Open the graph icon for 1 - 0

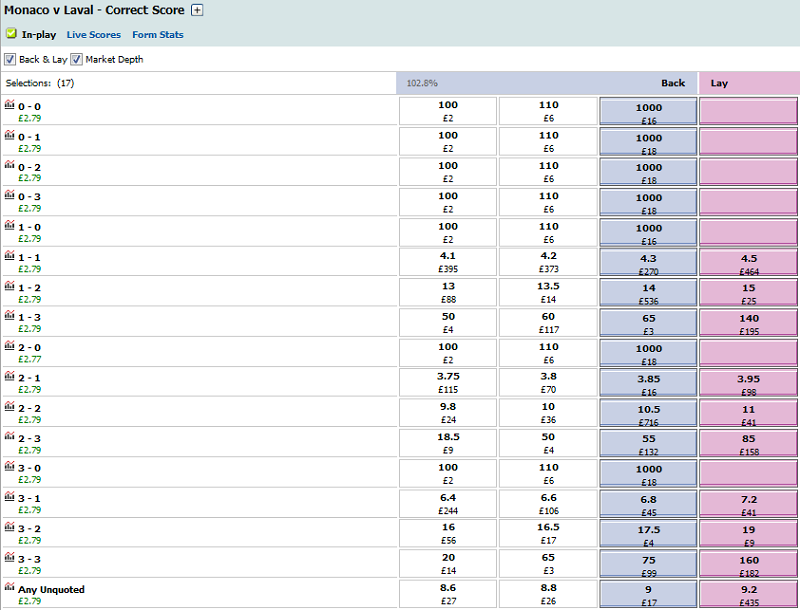[9, 225]
